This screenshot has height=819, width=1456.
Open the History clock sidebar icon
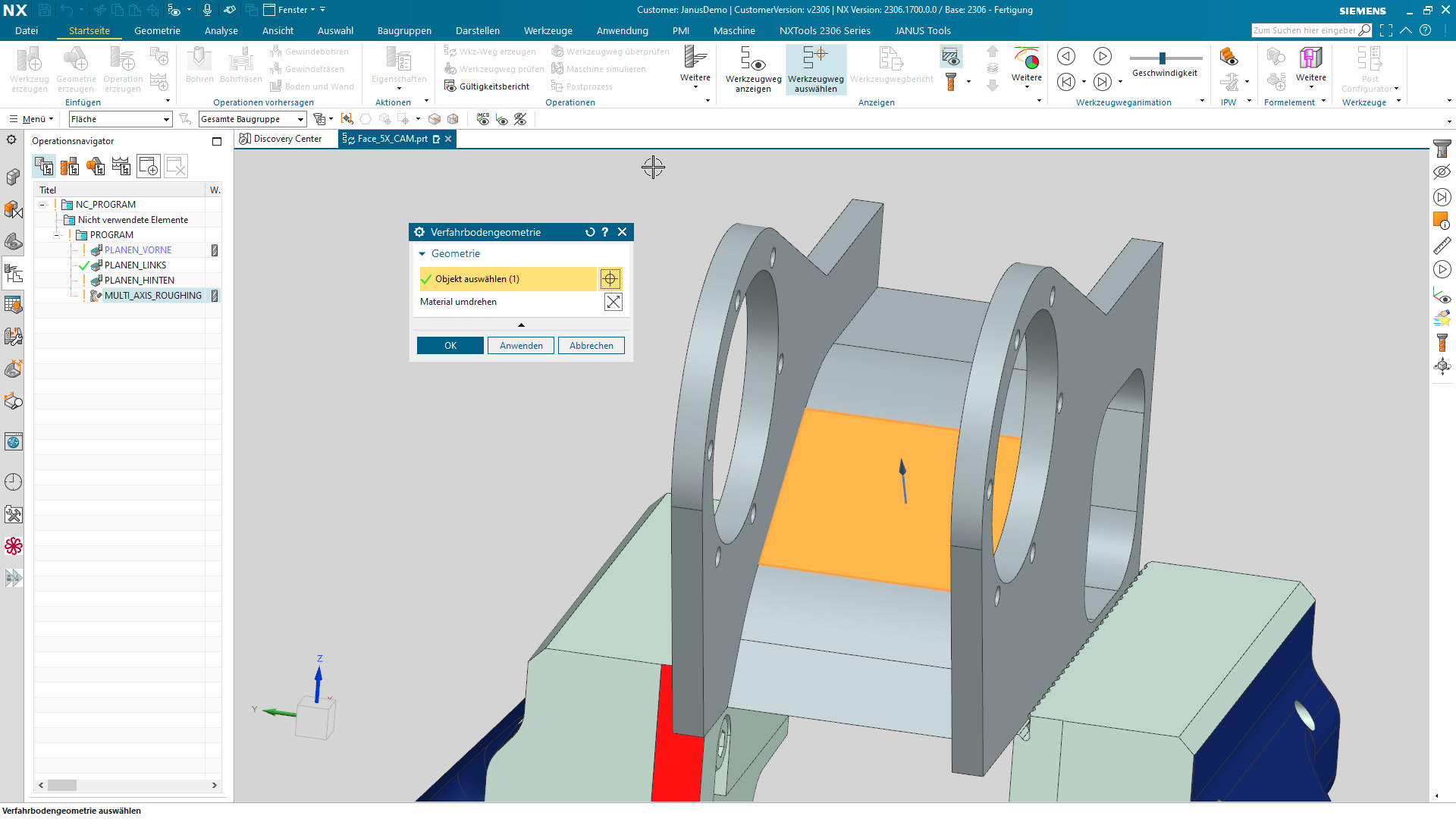(x=14, y=482)
